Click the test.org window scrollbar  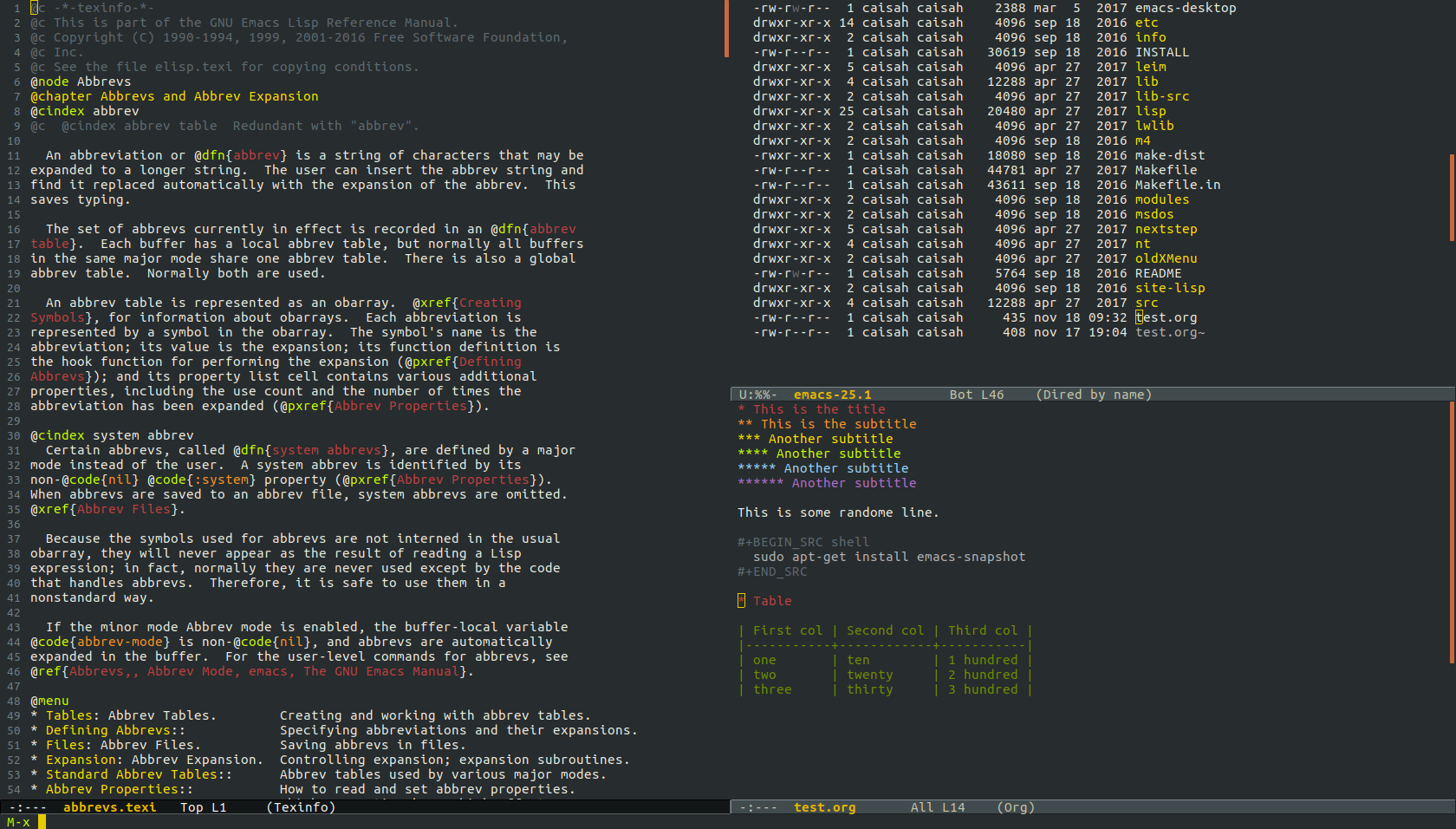pyautogui.click(x=1453, y=533)
